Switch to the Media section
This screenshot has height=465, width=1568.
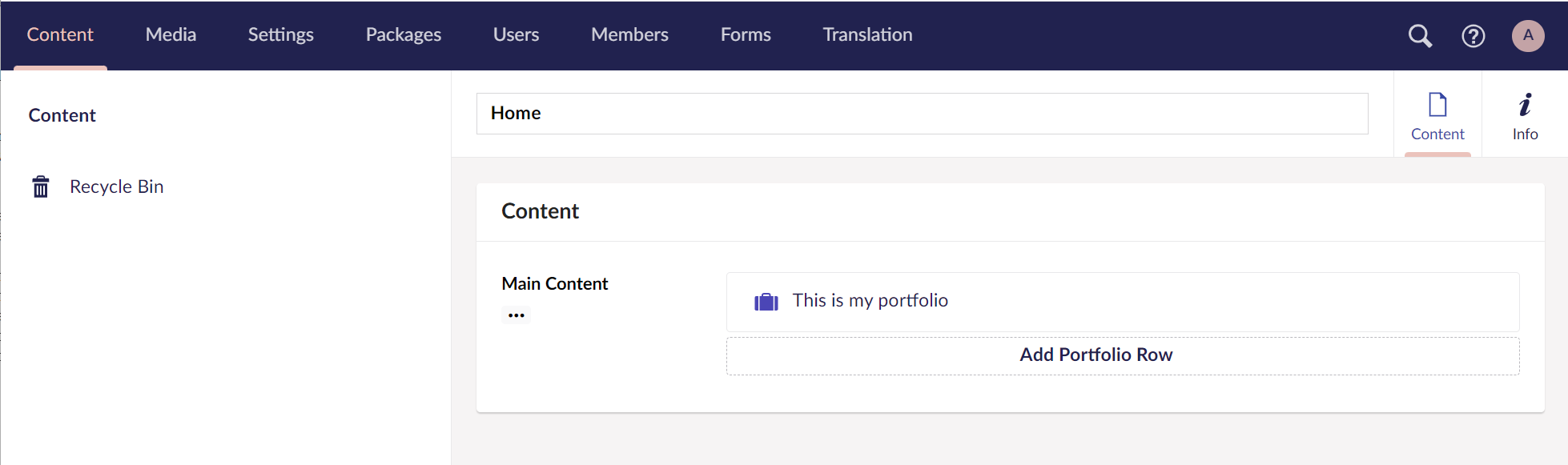pyautogui.click(x=171, y=34)
